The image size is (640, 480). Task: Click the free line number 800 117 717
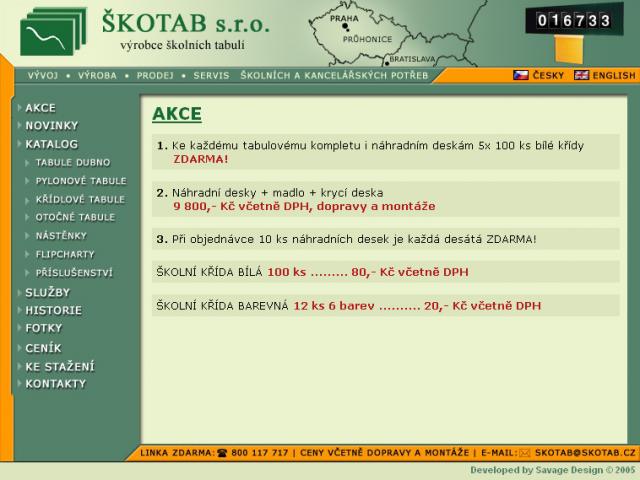click(260, 453)
